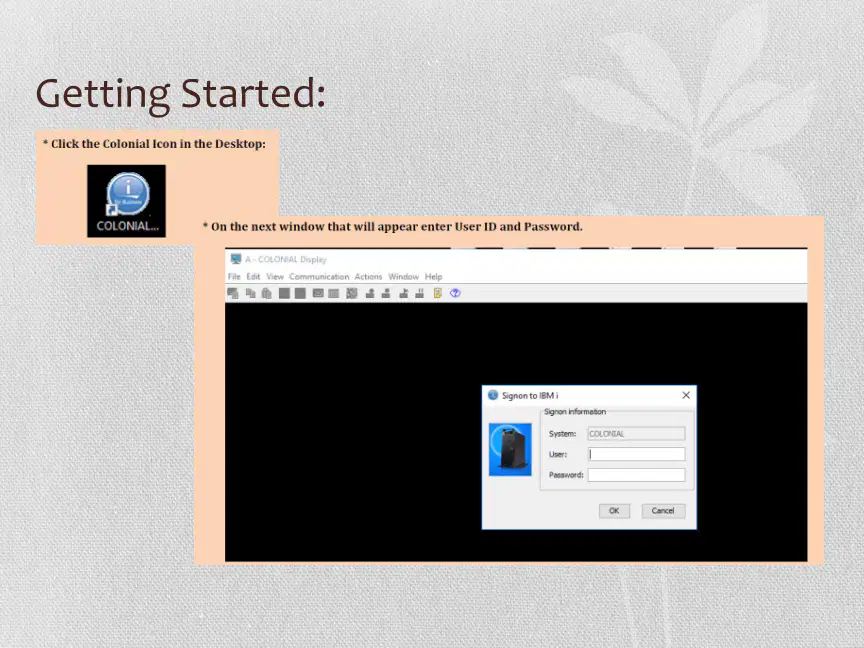This screenshot has height=648, width=864.
Task: Click the blue help question icon
Action: [455, 293]
